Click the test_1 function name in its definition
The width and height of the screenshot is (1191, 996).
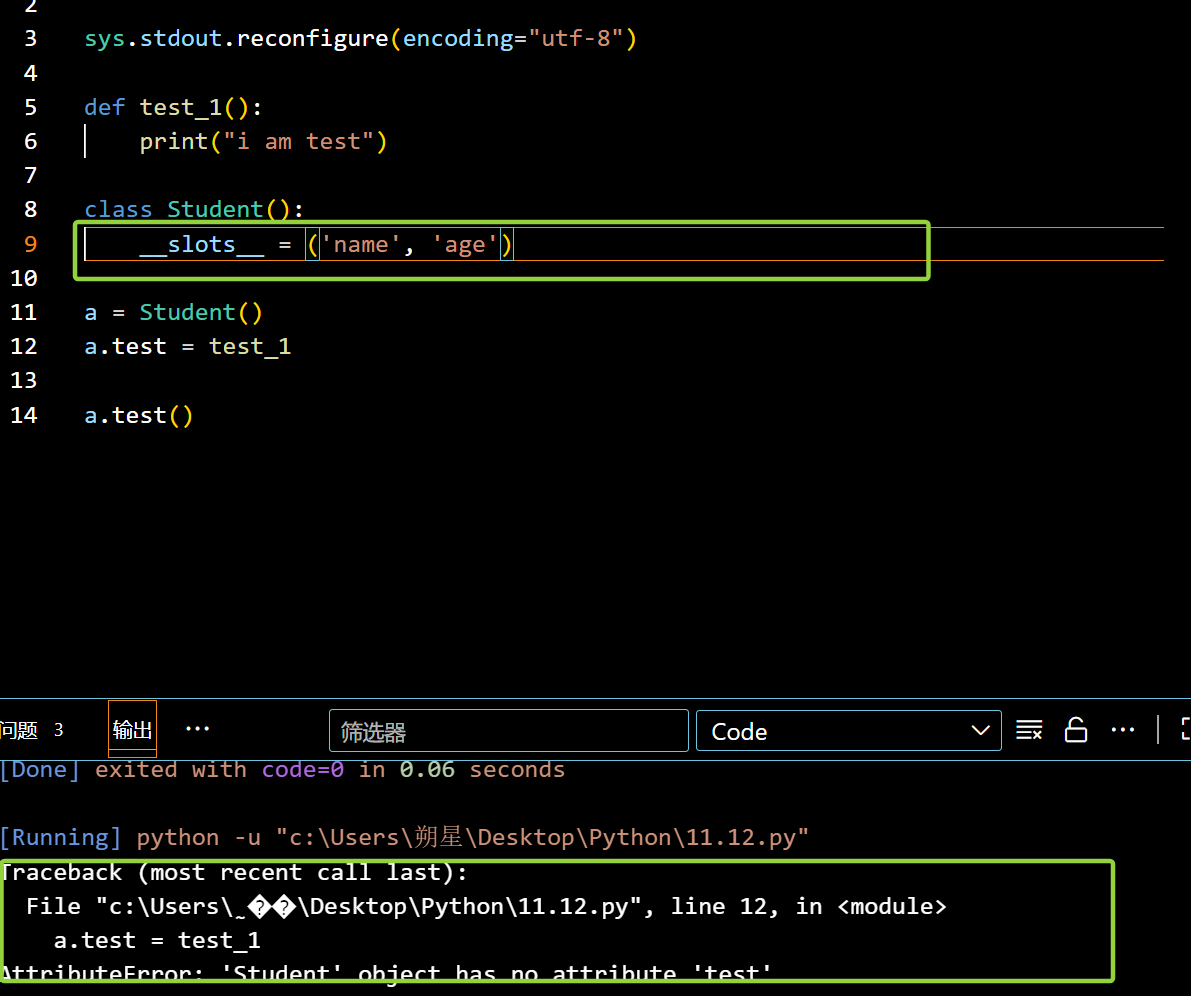pyautogui.click(x=180, y=107)
